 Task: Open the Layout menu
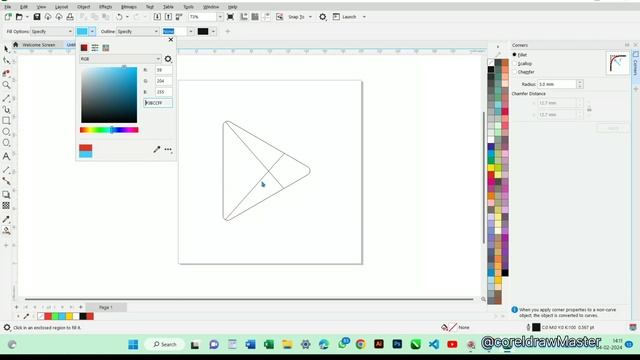62,7
